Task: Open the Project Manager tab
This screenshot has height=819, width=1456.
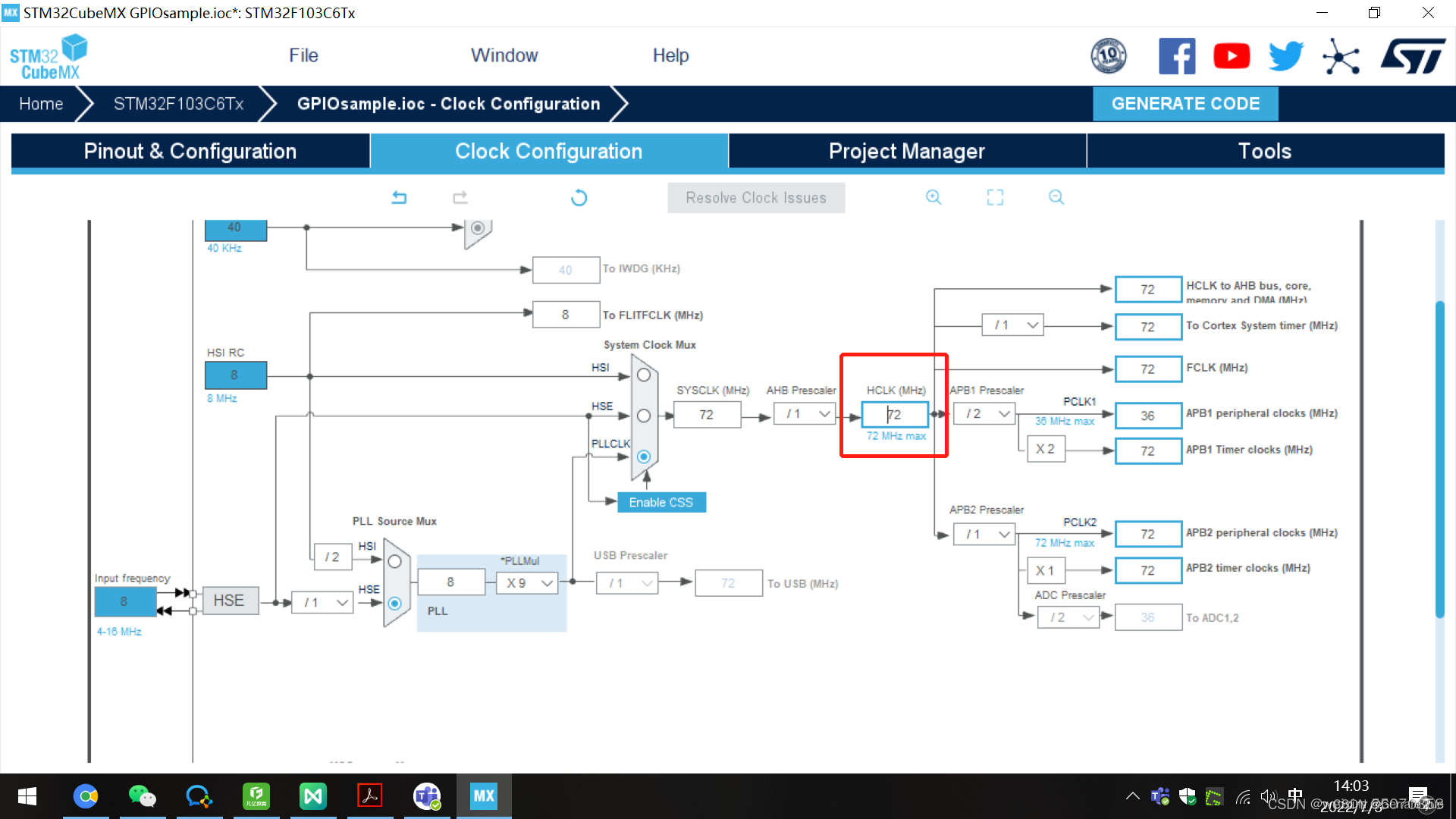Action: pos(906,151)
